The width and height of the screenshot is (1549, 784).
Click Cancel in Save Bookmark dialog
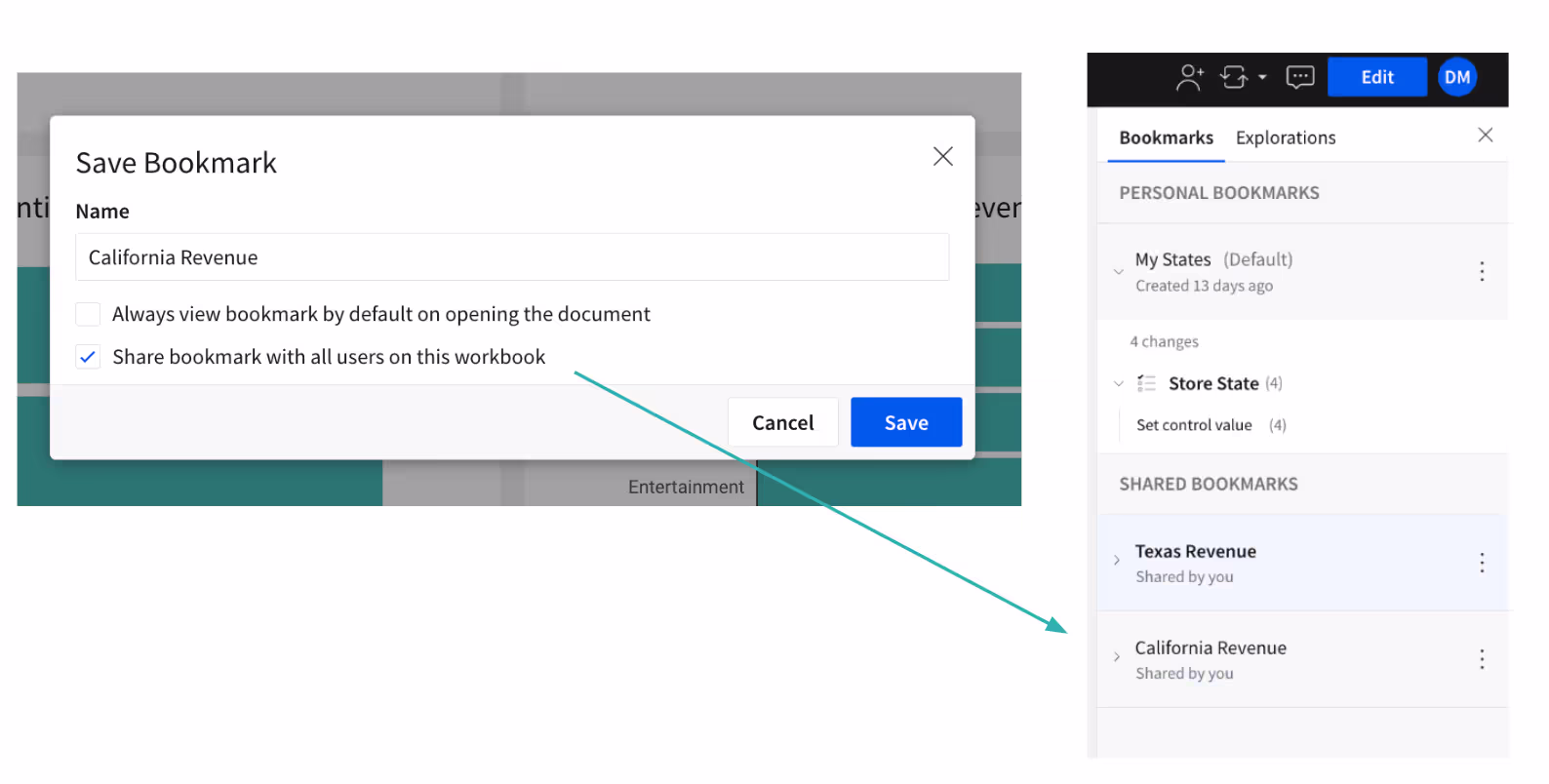(782, 422)
